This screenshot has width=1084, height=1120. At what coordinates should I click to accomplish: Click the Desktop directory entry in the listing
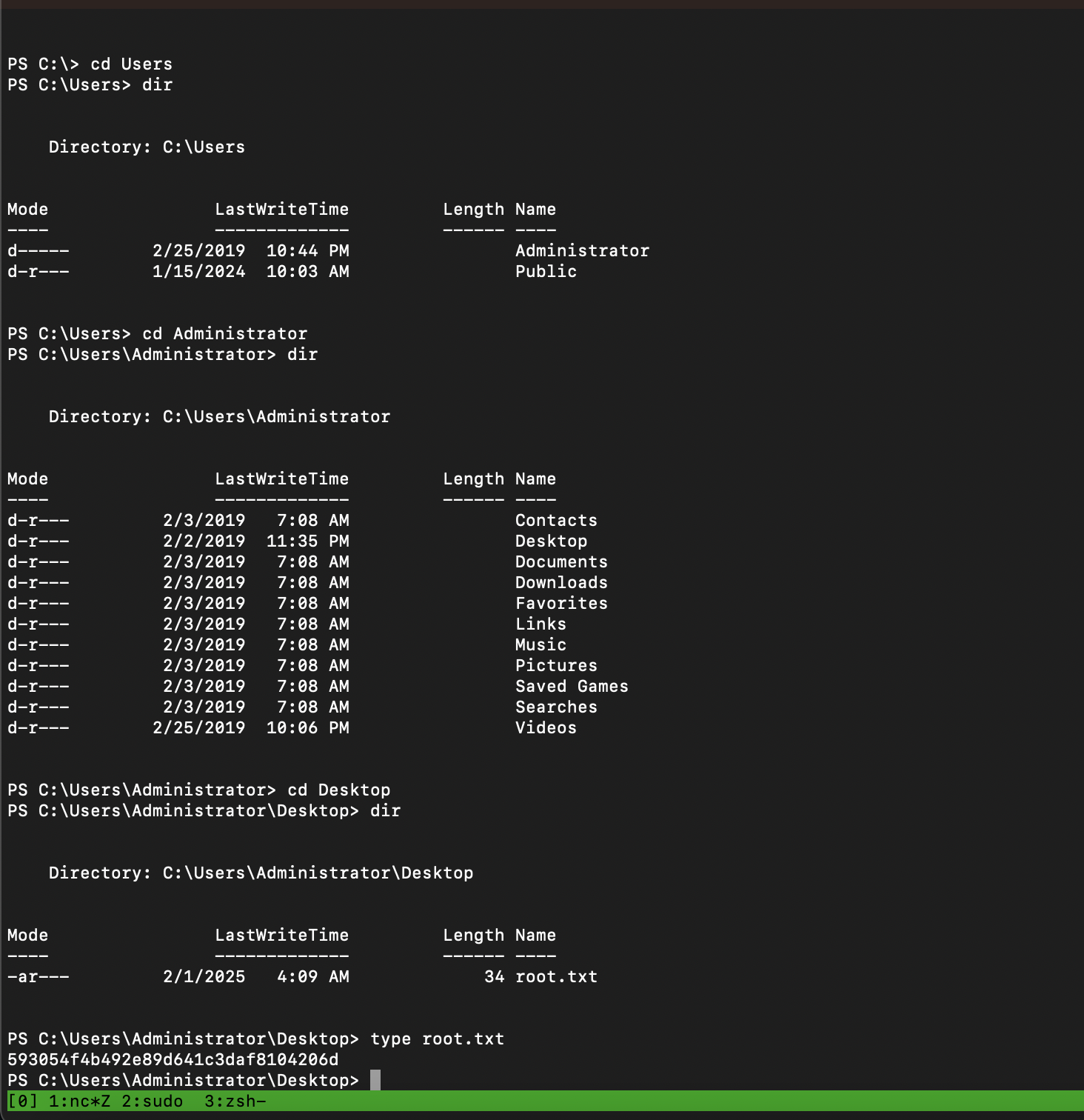pyautogui.click(x=551, y=541)
